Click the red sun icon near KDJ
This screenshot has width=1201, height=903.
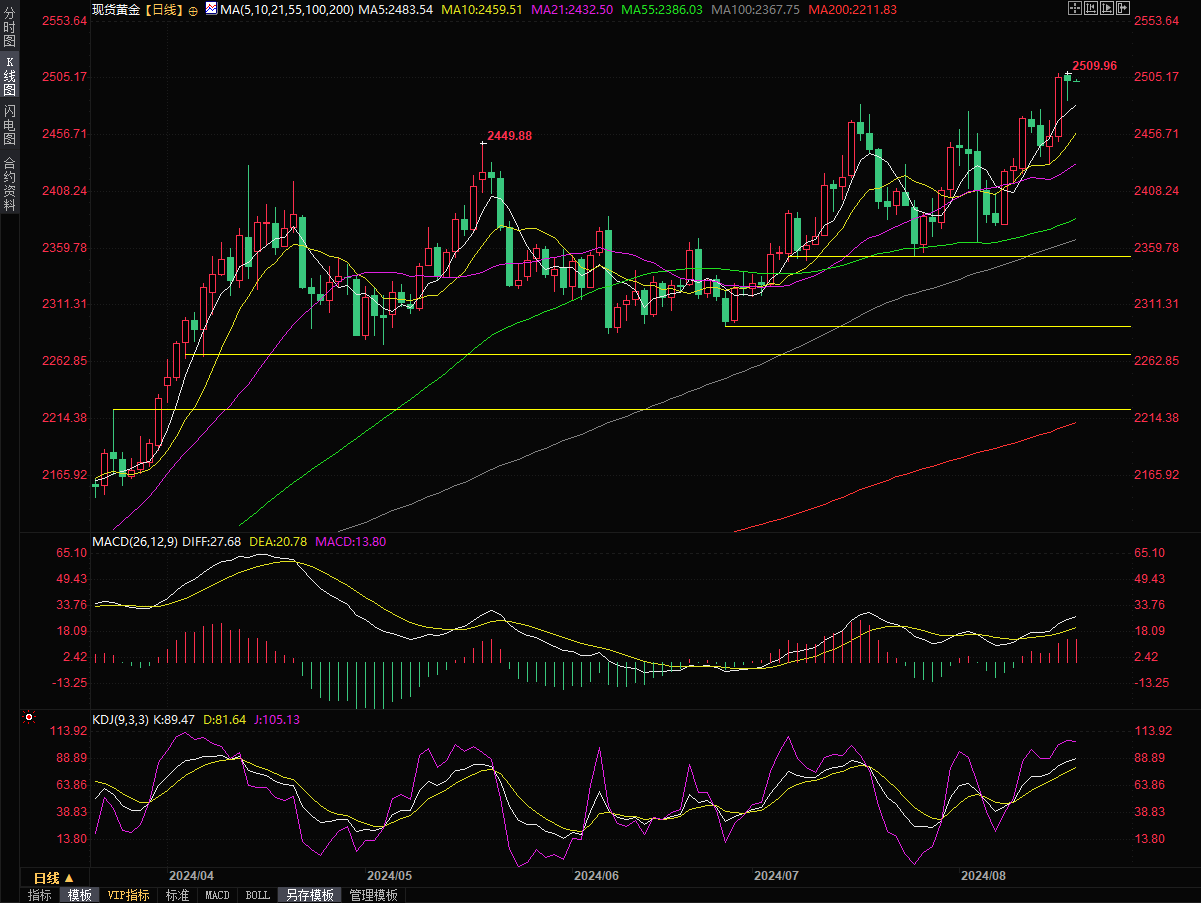pos(29,717)
